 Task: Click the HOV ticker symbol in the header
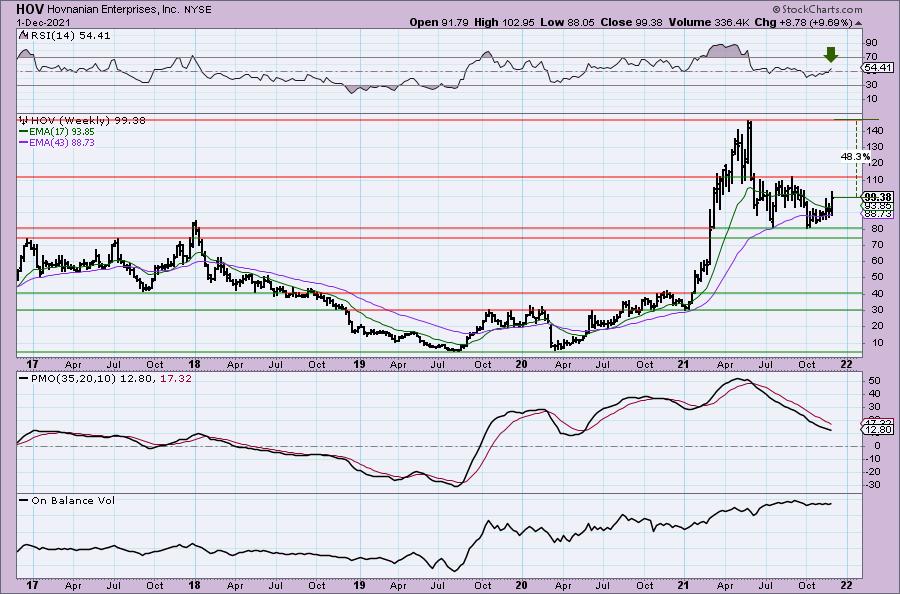point(30,9)
